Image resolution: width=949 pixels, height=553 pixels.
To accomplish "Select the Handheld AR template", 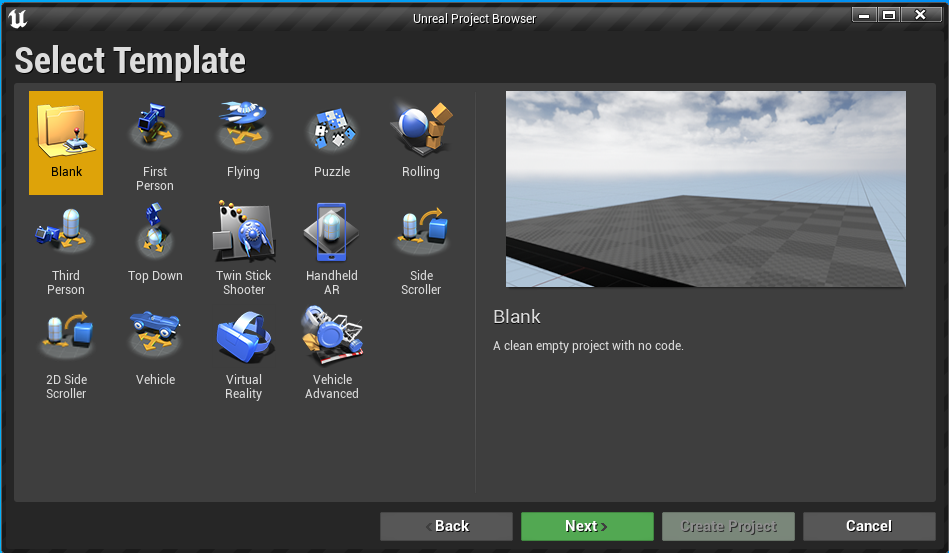I will pos(332,247).
